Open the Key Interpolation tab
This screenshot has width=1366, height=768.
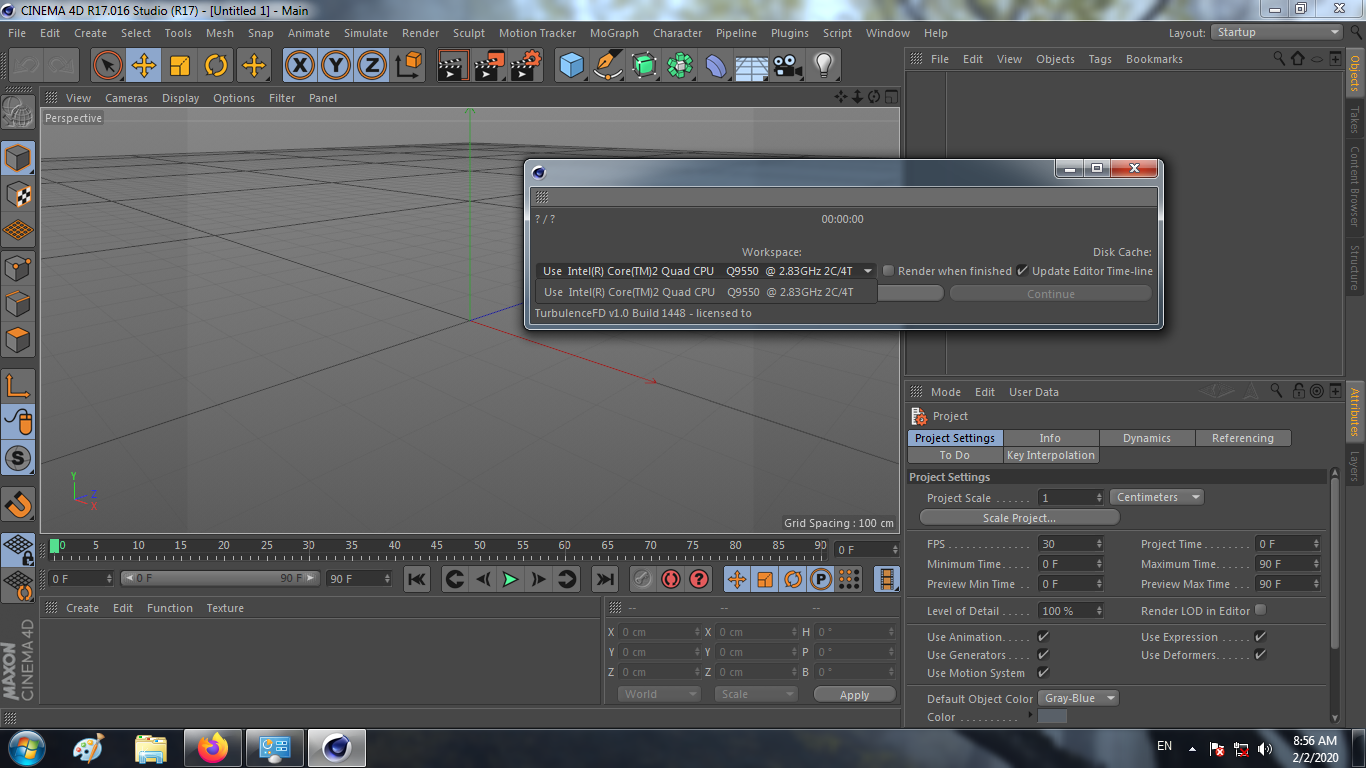(x=1051, y=455)
